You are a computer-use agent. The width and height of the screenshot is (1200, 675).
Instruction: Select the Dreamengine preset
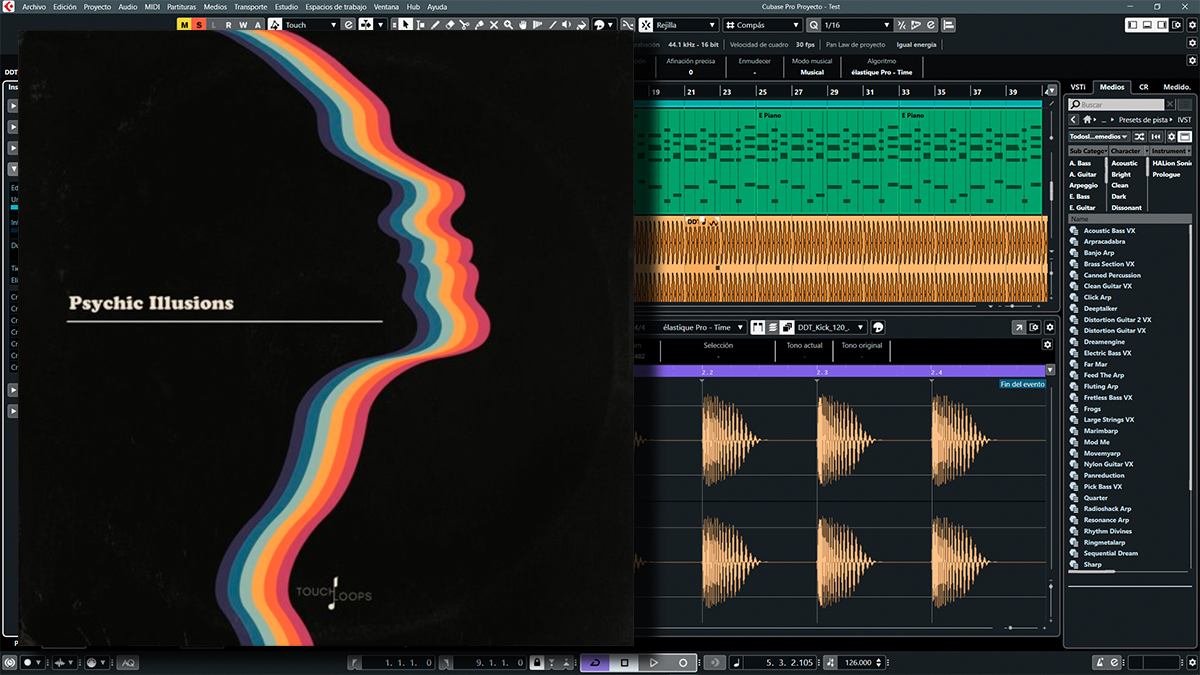1105,342
